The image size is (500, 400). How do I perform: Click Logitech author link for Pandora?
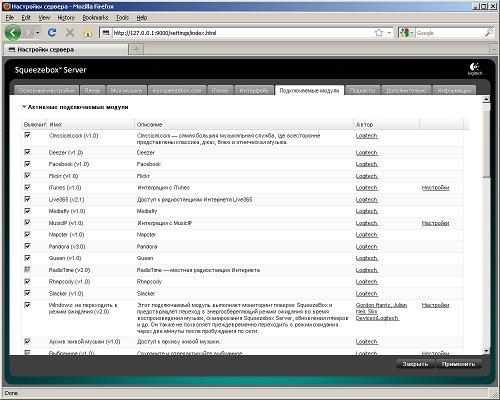tap(367, 247)
